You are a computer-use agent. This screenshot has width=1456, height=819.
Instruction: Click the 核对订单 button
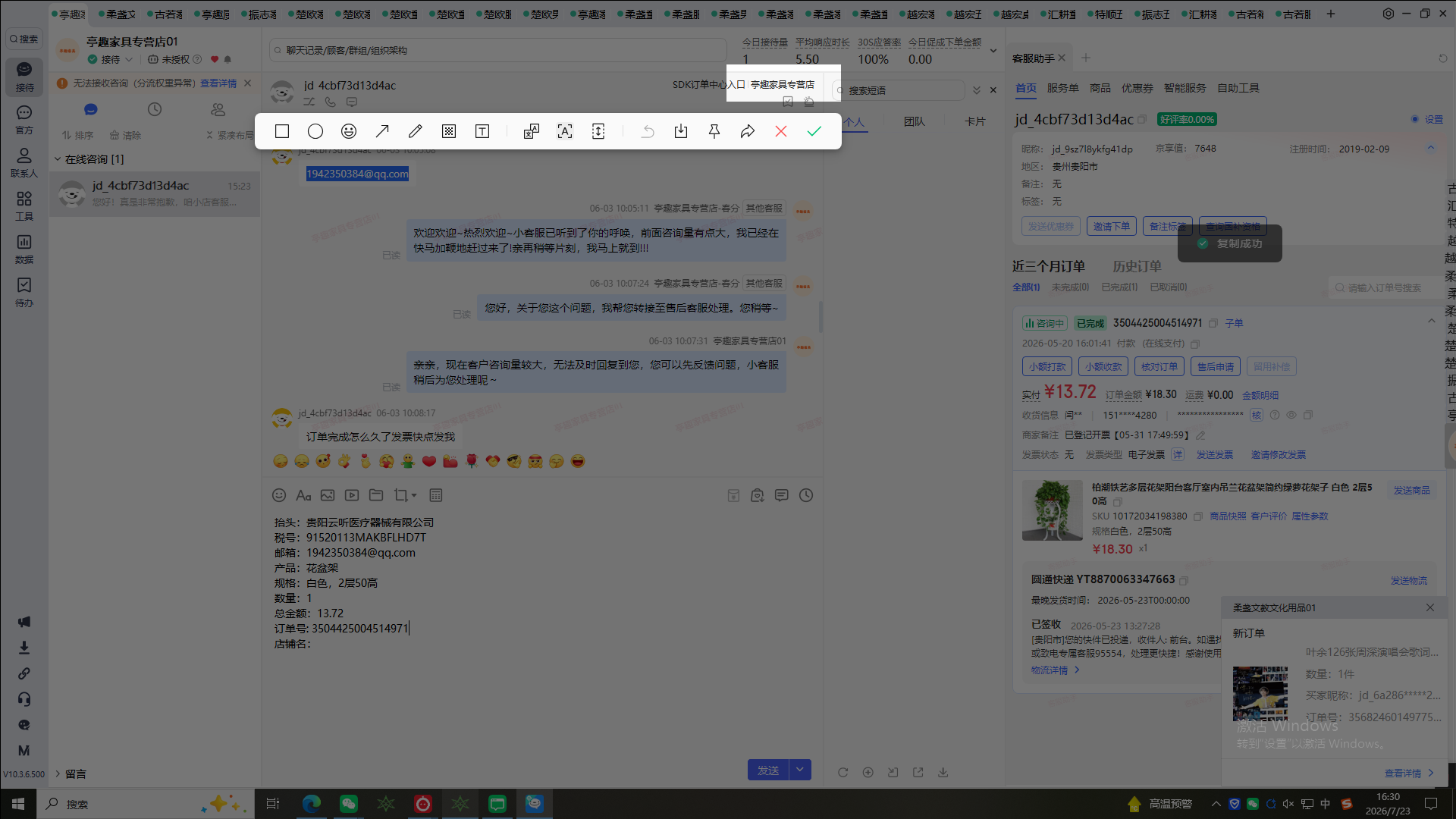click(x=1159, y=366)
